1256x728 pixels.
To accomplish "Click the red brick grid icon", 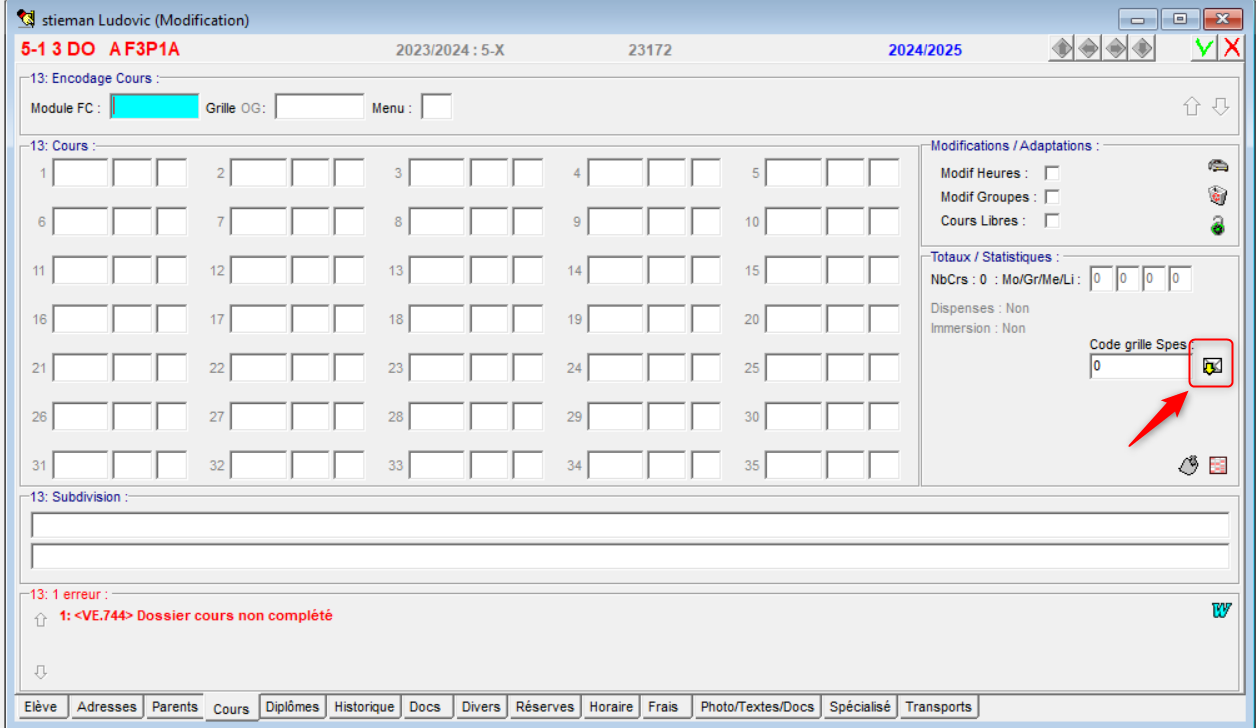I will pos(1218,465).
